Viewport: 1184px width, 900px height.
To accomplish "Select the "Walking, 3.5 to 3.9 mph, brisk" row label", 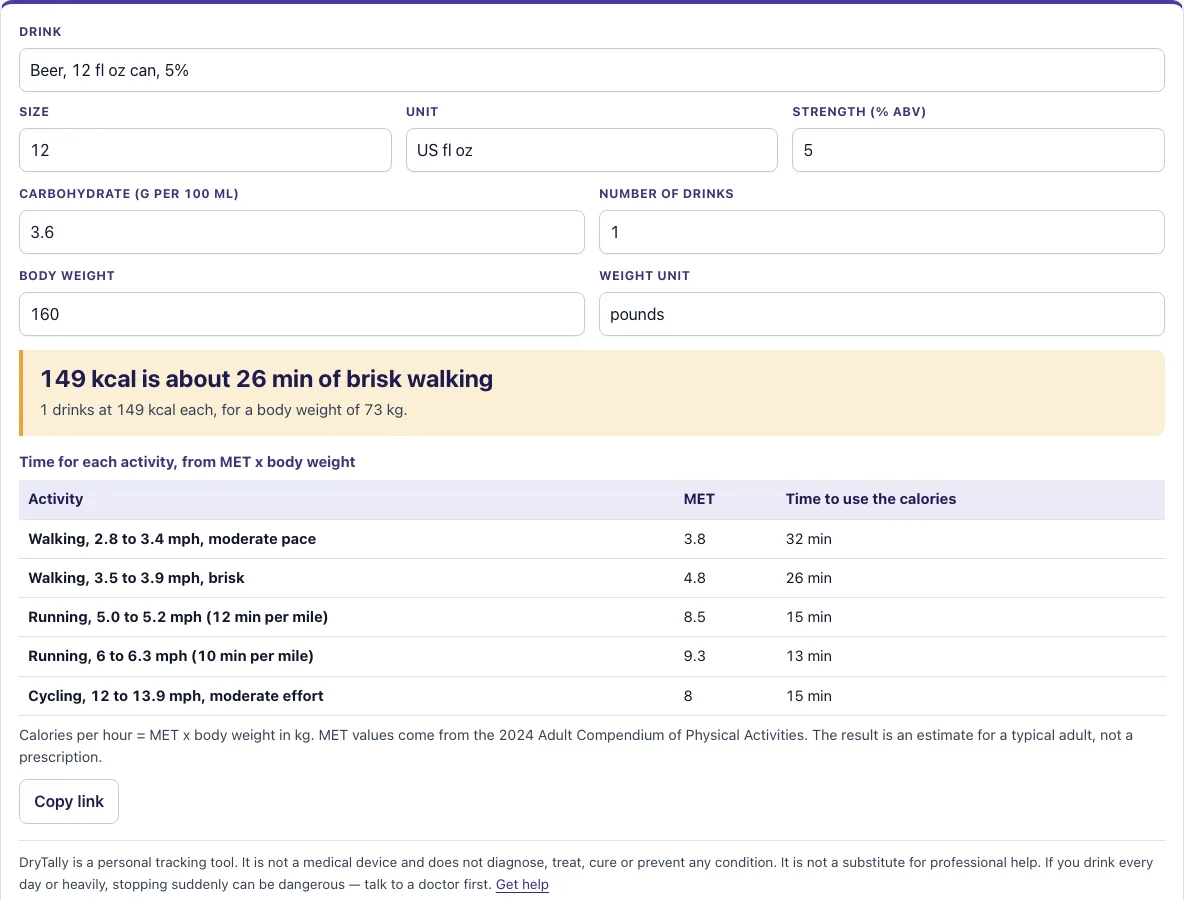I will click(136, 578).
